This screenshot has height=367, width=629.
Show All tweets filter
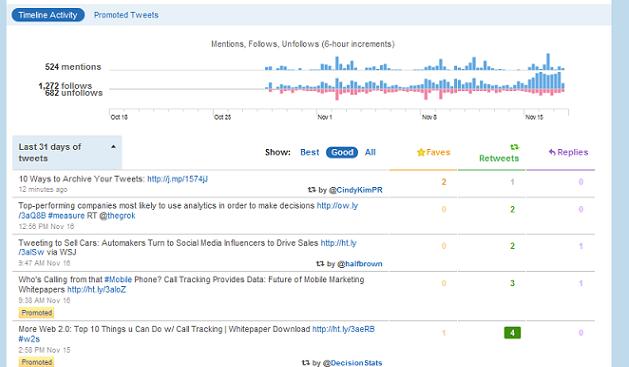click(370, 152)
